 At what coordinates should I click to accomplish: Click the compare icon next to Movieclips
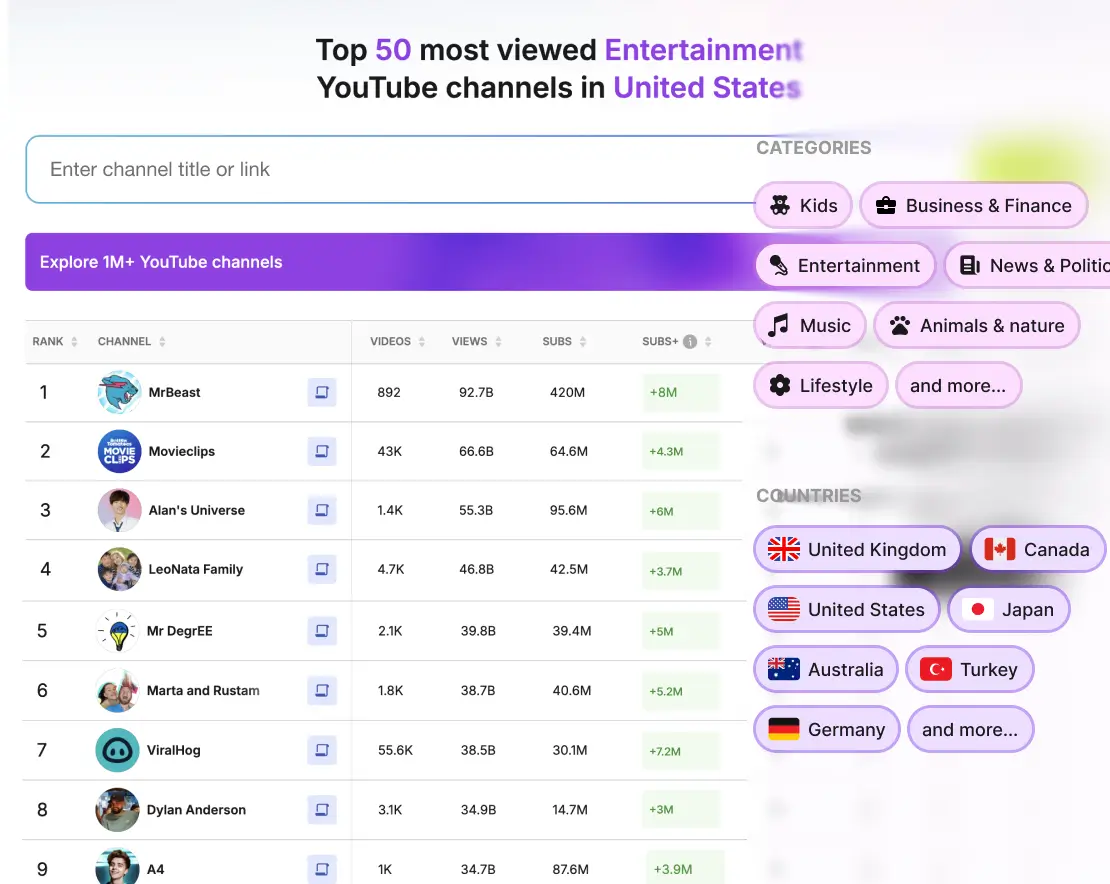(321, 452)
